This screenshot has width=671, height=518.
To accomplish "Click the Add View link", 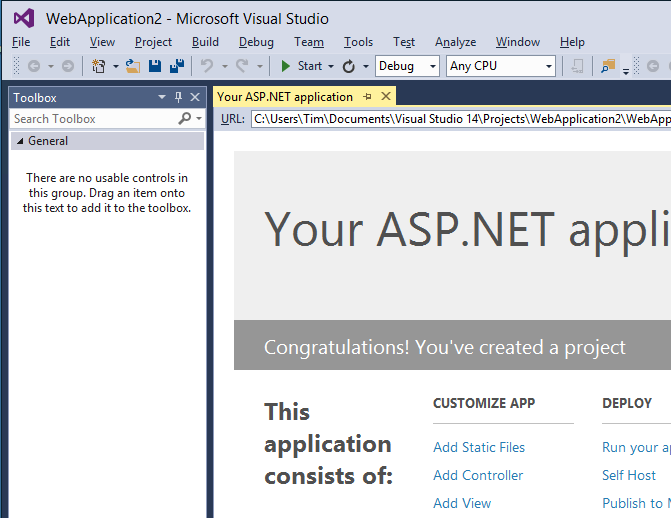I will tap(462, 503).
